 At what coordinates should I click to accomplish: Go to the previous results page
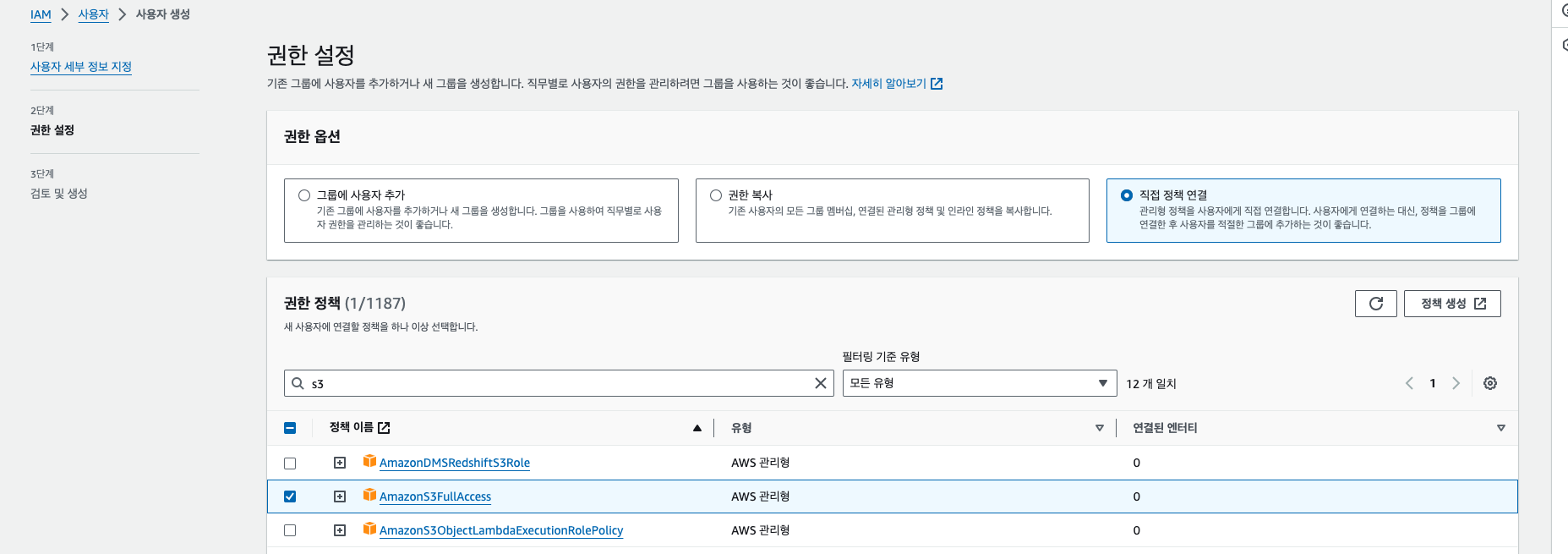1409,383
